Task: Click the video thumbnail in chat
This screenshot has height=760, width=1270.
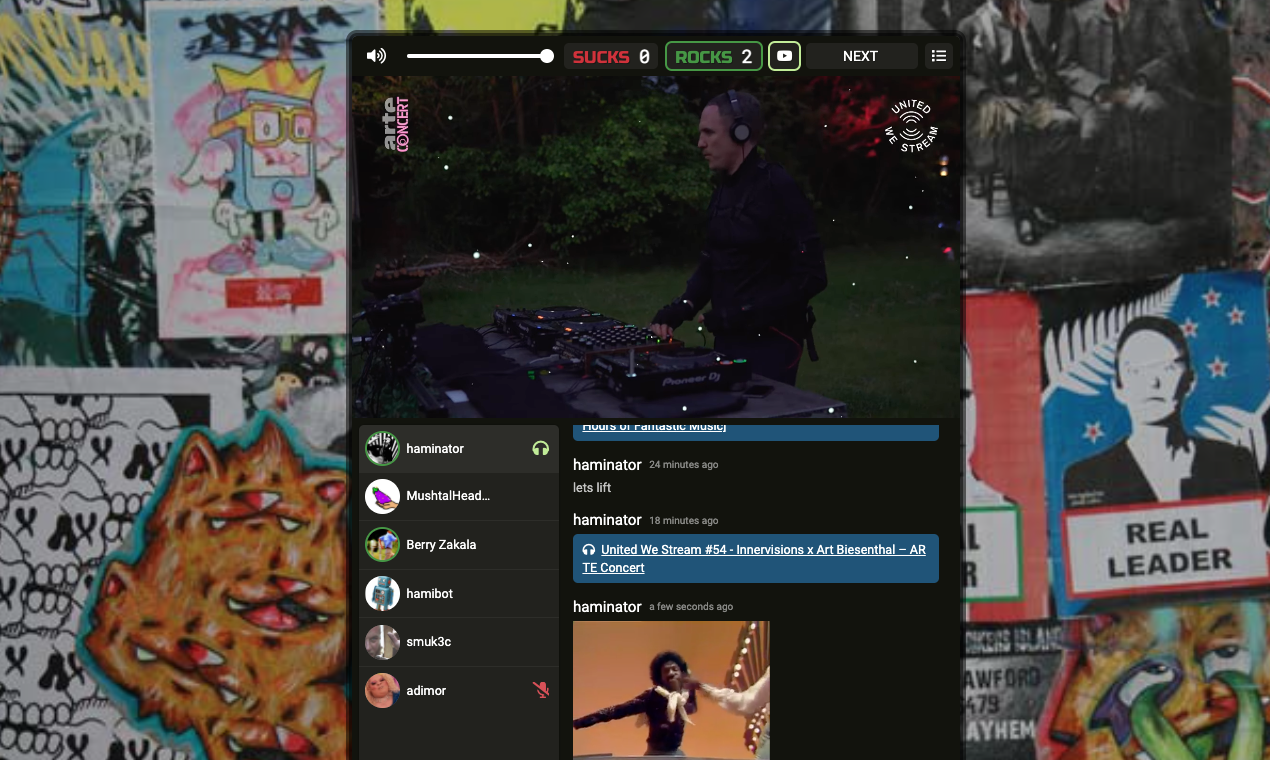Action: [671, 690]
